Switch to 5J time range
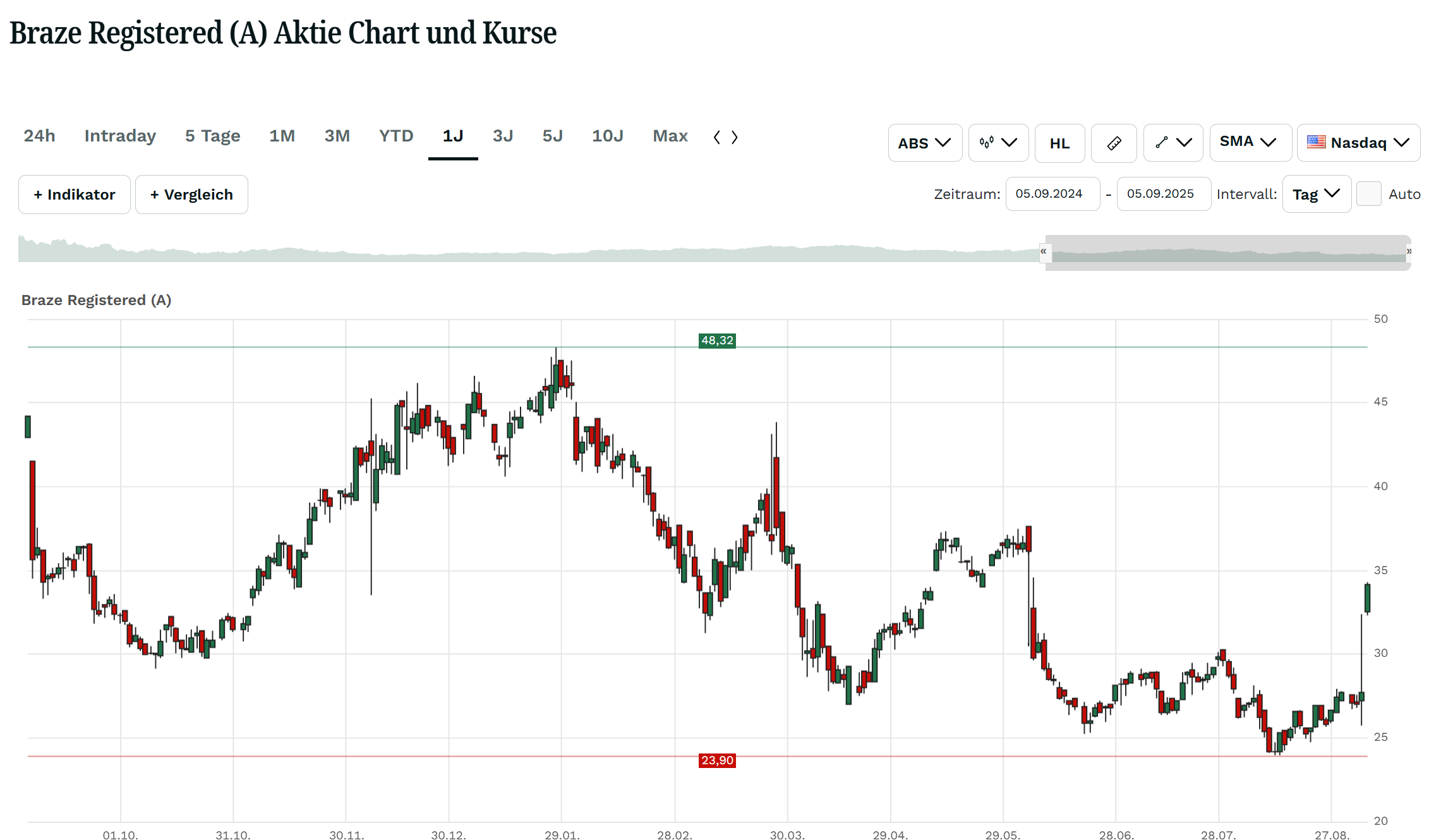Screen dimensions: 1429x840 click(552, 136)
